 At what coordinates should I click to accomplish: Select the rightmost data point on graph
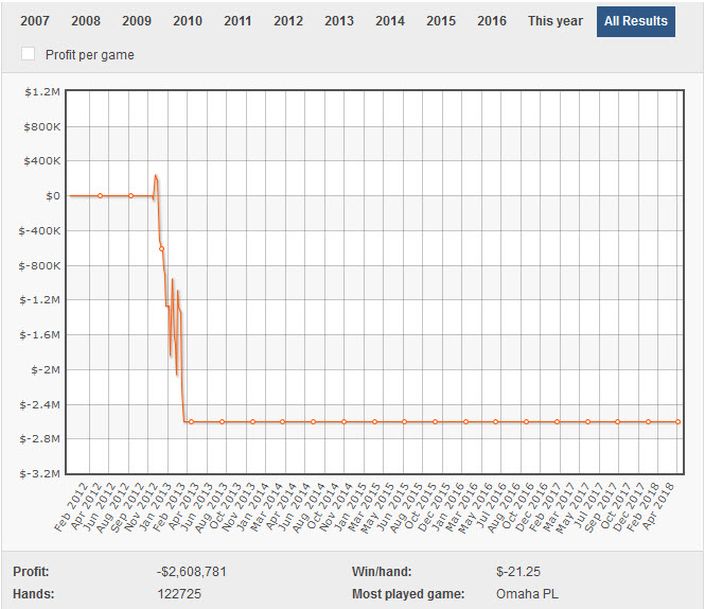tap(678, 422)
